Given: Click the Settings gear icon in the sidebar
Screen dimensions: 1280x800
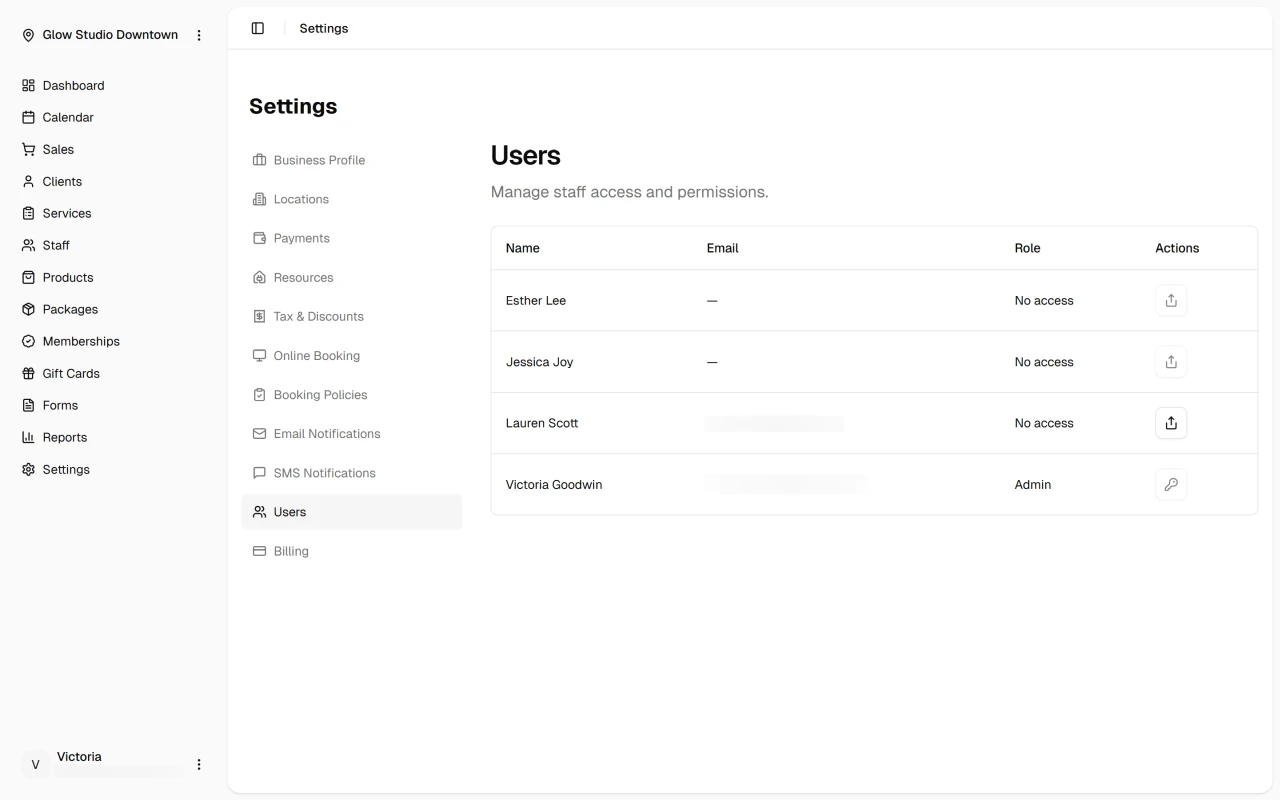Looking at the screenshot, I should pyautogui.click(x=28, y=469).
